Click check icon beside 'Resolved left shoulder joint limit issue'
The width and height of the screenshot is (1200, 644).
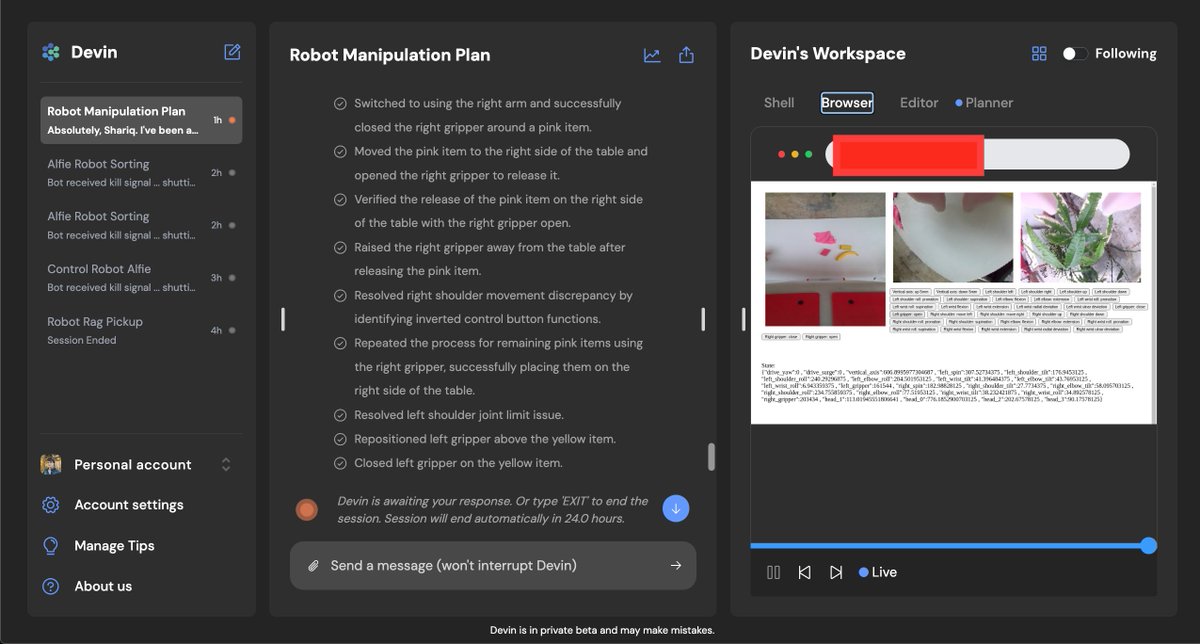click(x=341, y=415)
